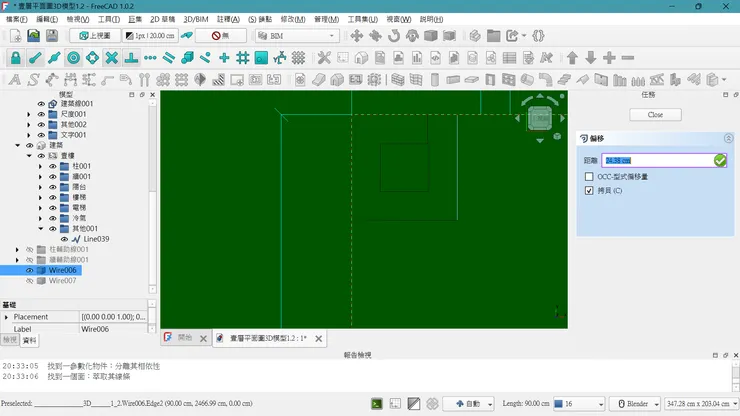
Task: Toggle visibility eye of Line039
Action: tap(64, 239)
